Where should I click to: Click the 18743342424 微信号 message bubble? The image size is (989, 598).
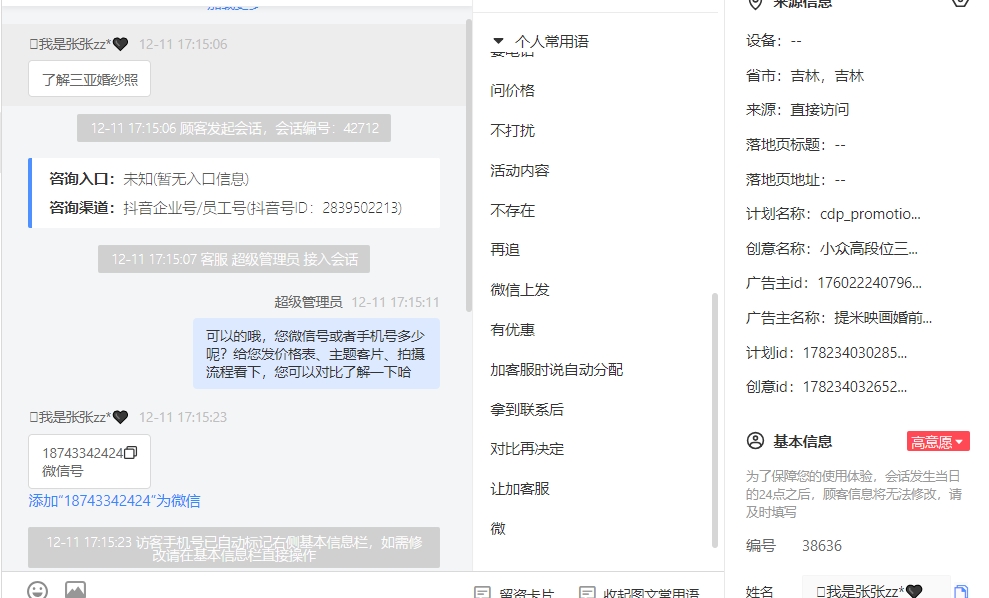(x=90, y=461)
